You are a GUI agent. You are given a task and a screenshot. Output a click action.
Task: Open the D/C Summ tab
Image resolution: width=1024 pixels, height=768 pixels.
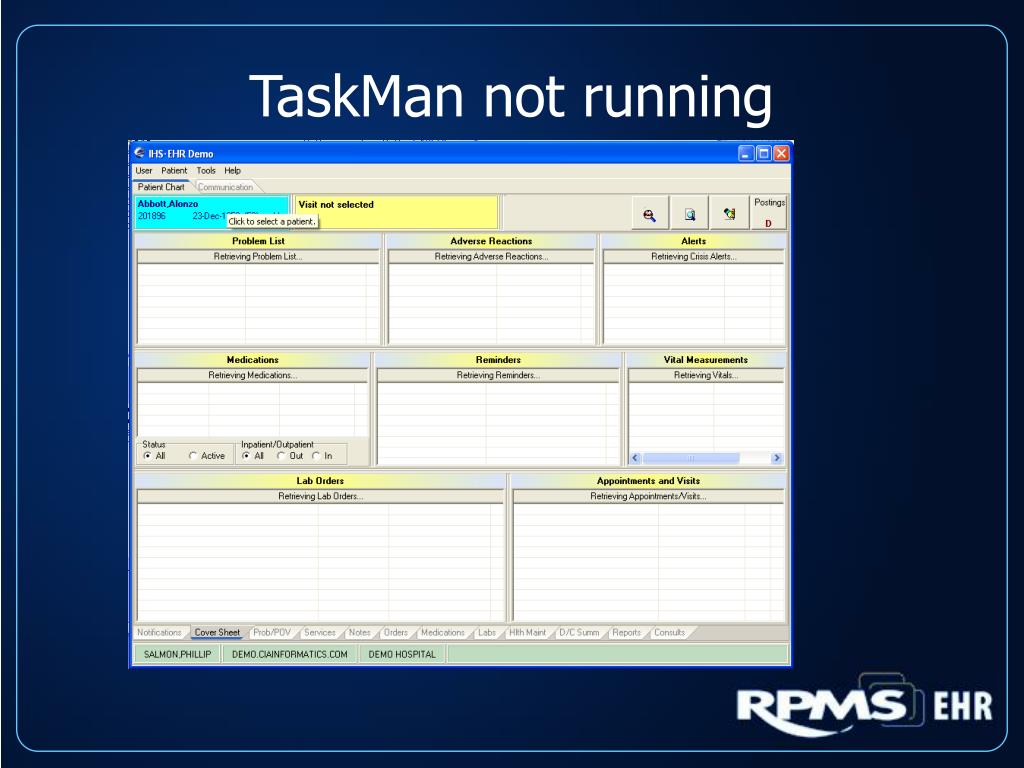pyautogui.click(x=579, y=632)
